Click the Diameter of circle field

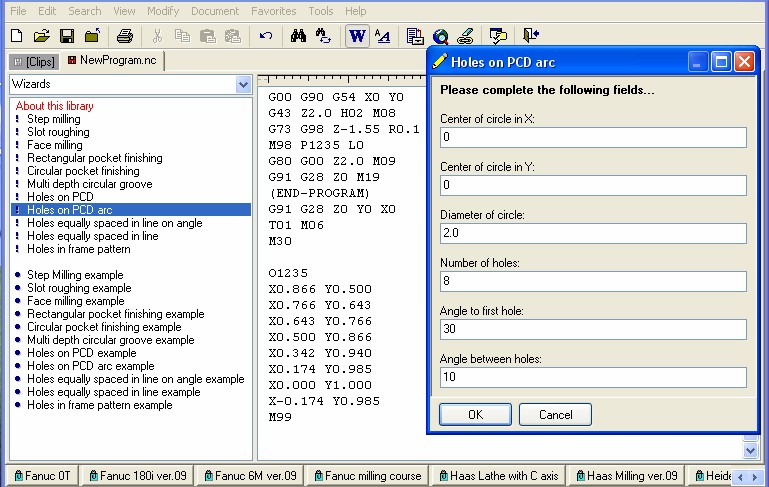[593, 233]
